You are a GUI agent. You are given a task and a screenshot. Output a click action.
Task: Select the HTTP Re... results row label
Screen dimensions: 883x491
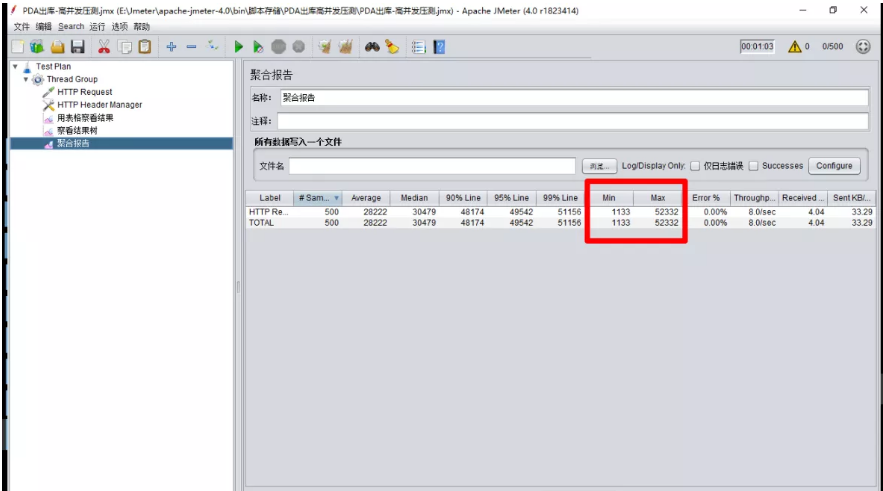269,212
